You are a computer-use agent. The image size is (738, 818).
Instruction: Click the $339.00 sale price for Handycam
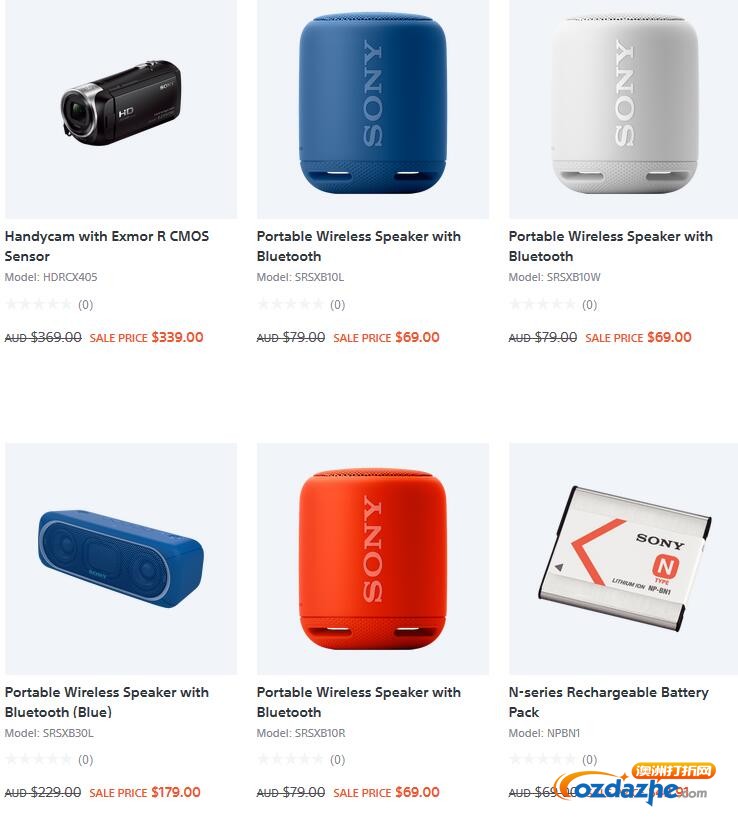coord(177,338)
